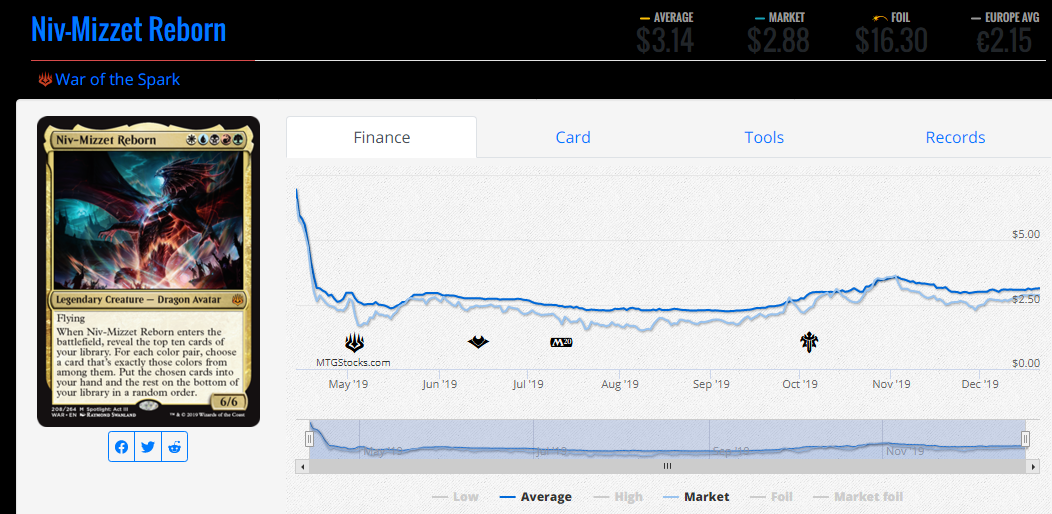Click the Nov '19 axis label
This screenshot has width=1052, height=514.
click(891, 384)
